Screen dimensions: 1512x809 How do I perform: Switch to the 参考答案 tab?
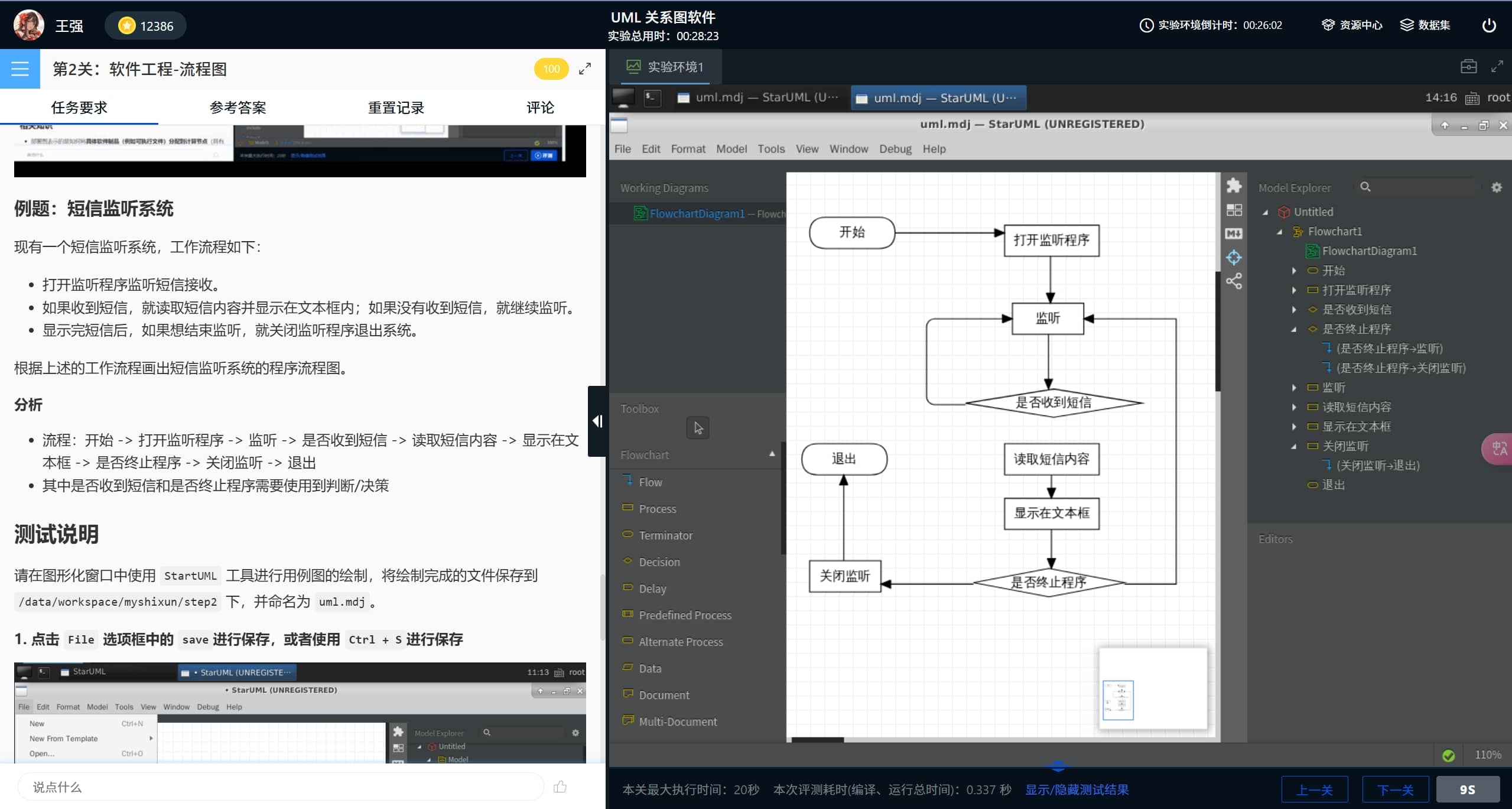[x=238, y=108]
